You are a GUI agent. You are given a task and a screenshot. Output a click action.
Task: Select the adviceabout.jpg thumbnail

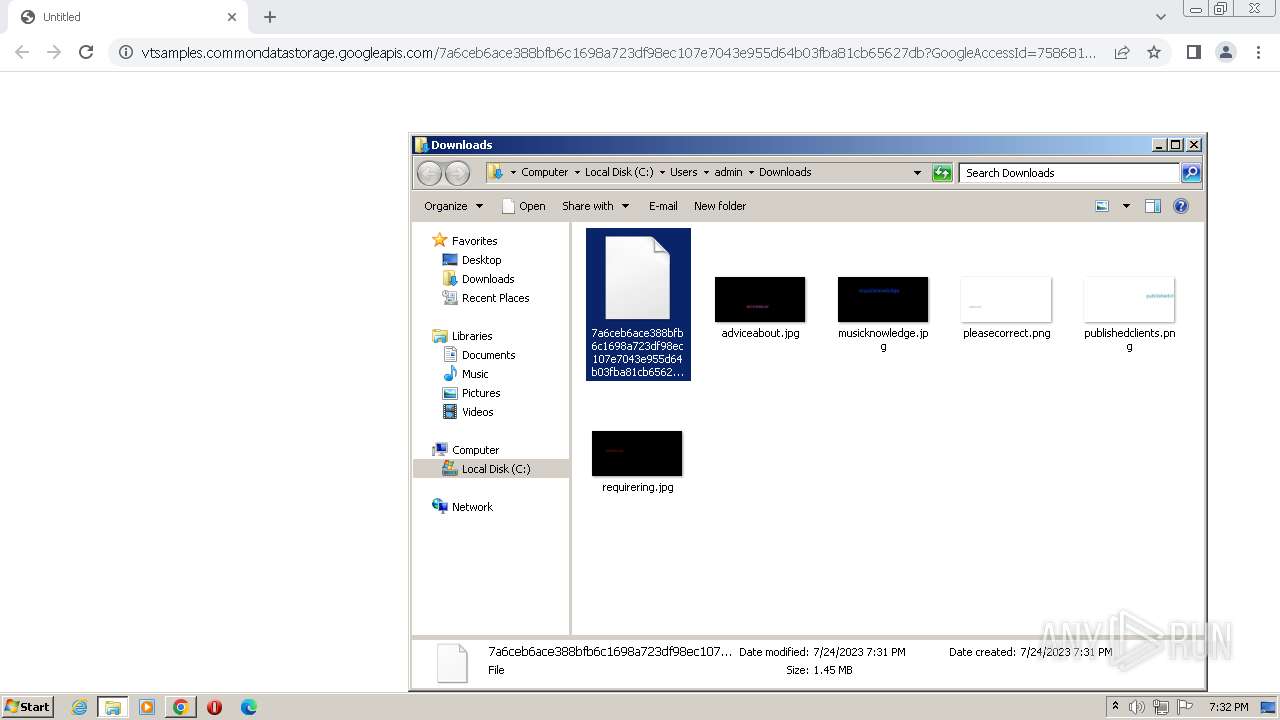pos(760,300)
